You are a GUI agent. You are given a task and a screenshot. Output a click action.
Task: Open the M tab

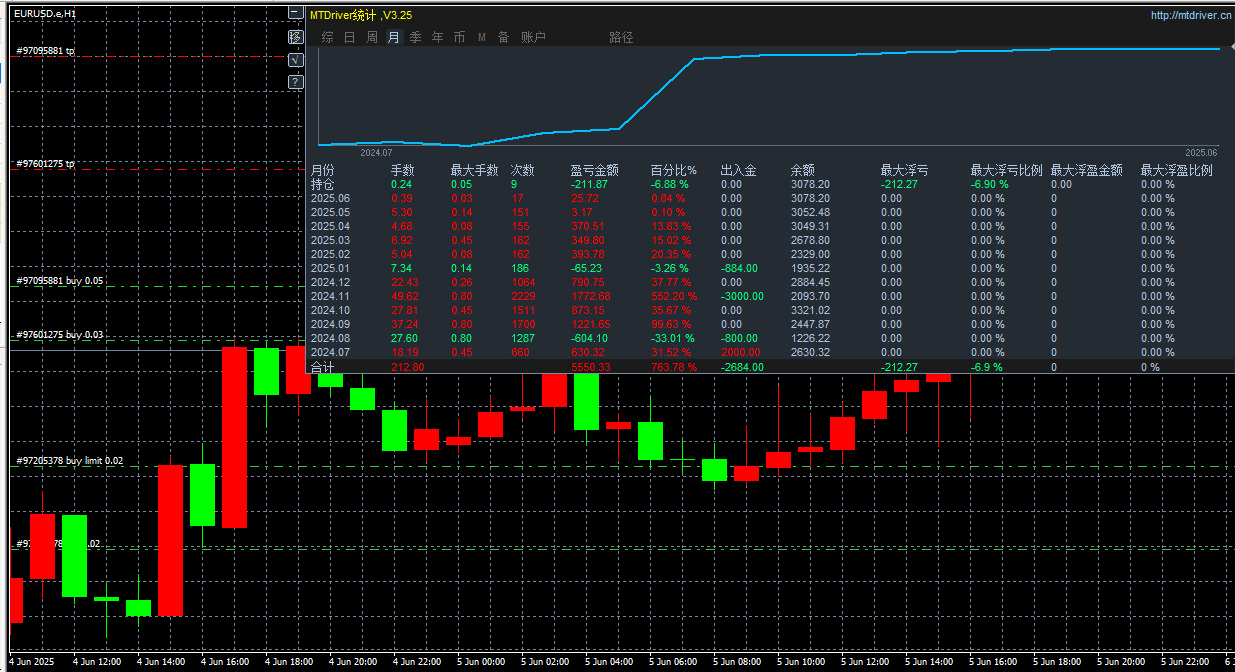[x=481, y=37]
